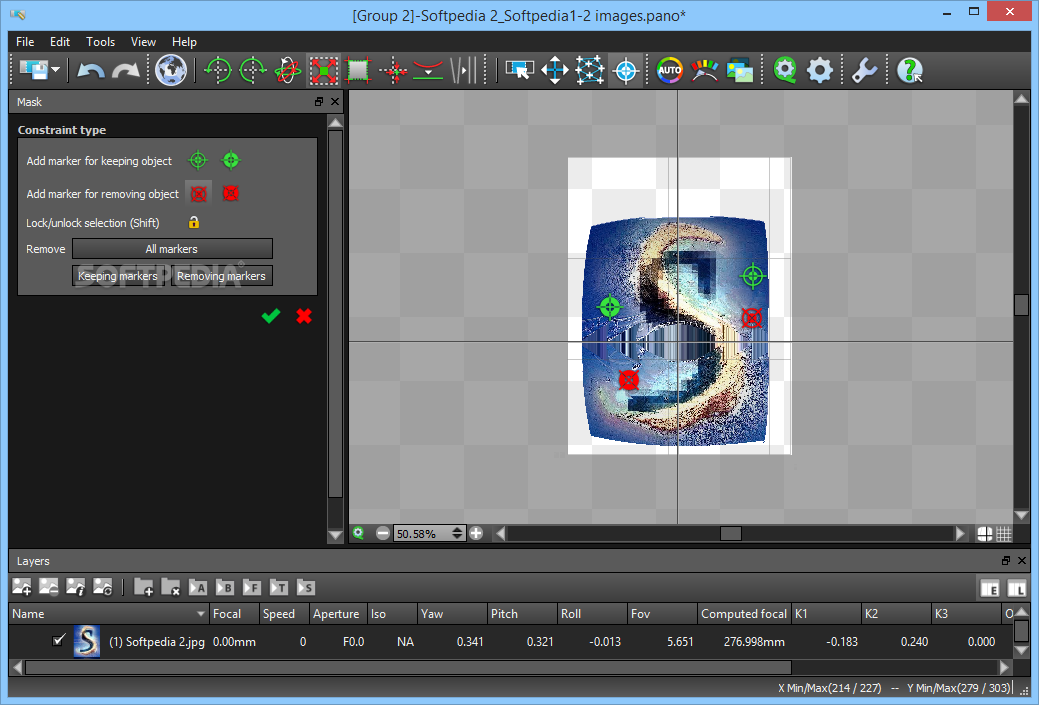Image resolution: width=1039 pixels, height=705 pixels.
Task: Cancel the mask with the red X
Action: [x=304, y=316]
